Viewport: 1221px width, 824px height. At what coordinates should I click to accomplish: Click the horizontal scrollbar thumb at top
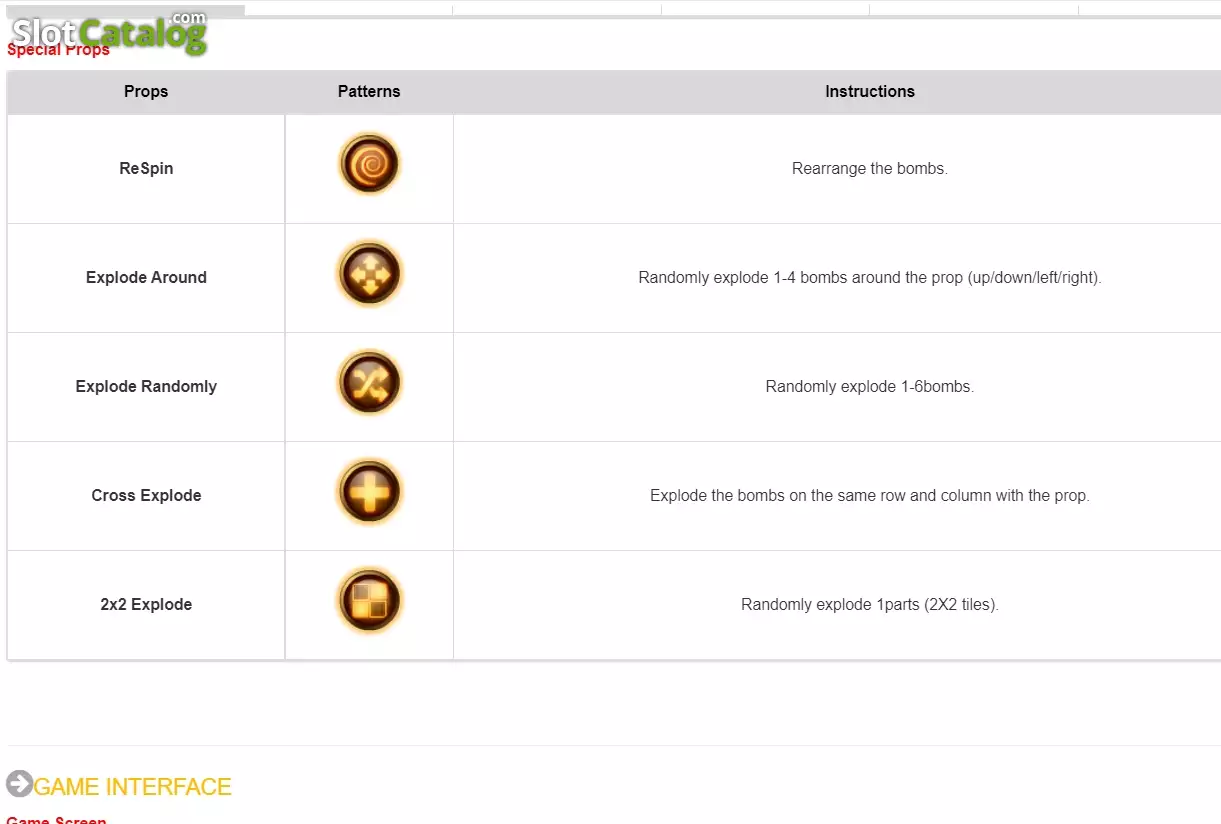pyautogui.click(x=126, y=10)
